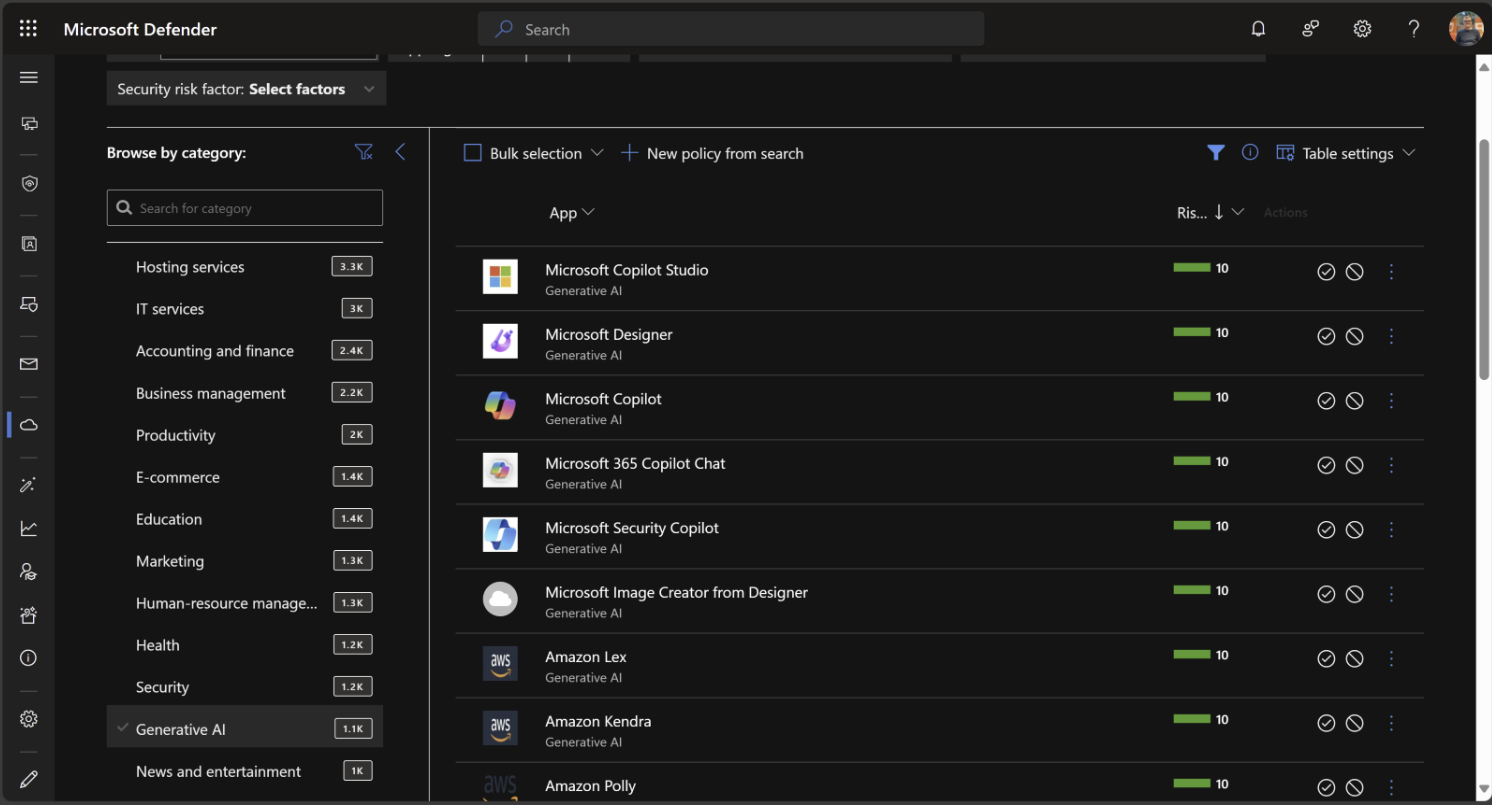Open Table settings dropdown

pos(1346,153)
